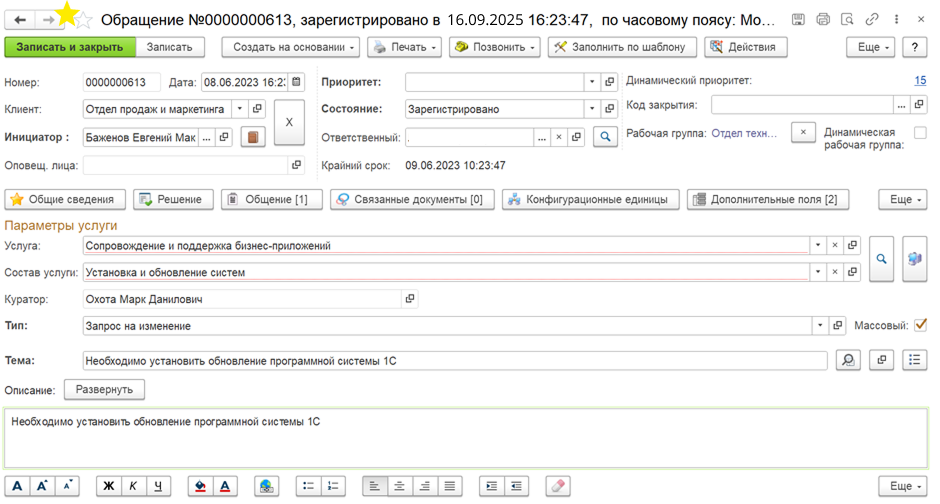Open the Конфигурационные единицы tab
Image resolution: width=940 pixels, height=504 pixels.
tap(590, 200)
